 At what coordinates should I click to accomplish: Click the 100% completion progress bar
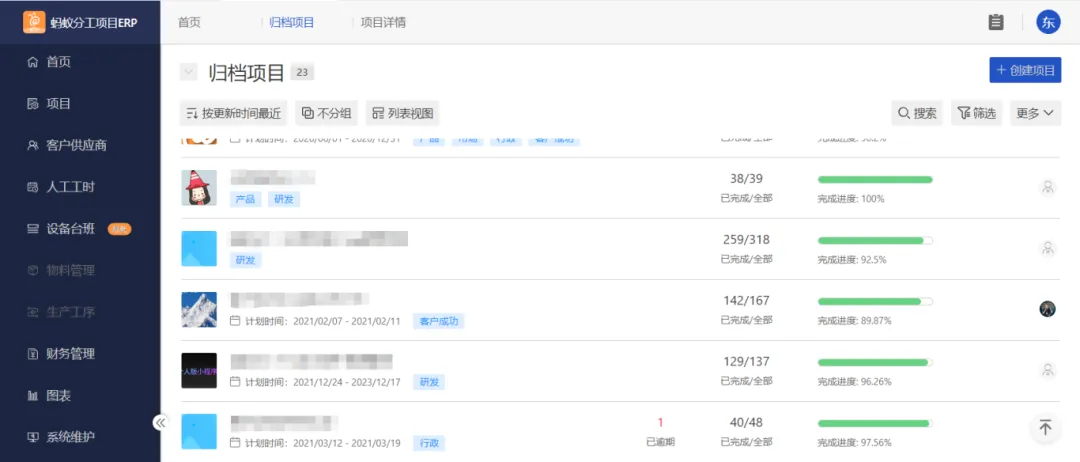point(875,180)
